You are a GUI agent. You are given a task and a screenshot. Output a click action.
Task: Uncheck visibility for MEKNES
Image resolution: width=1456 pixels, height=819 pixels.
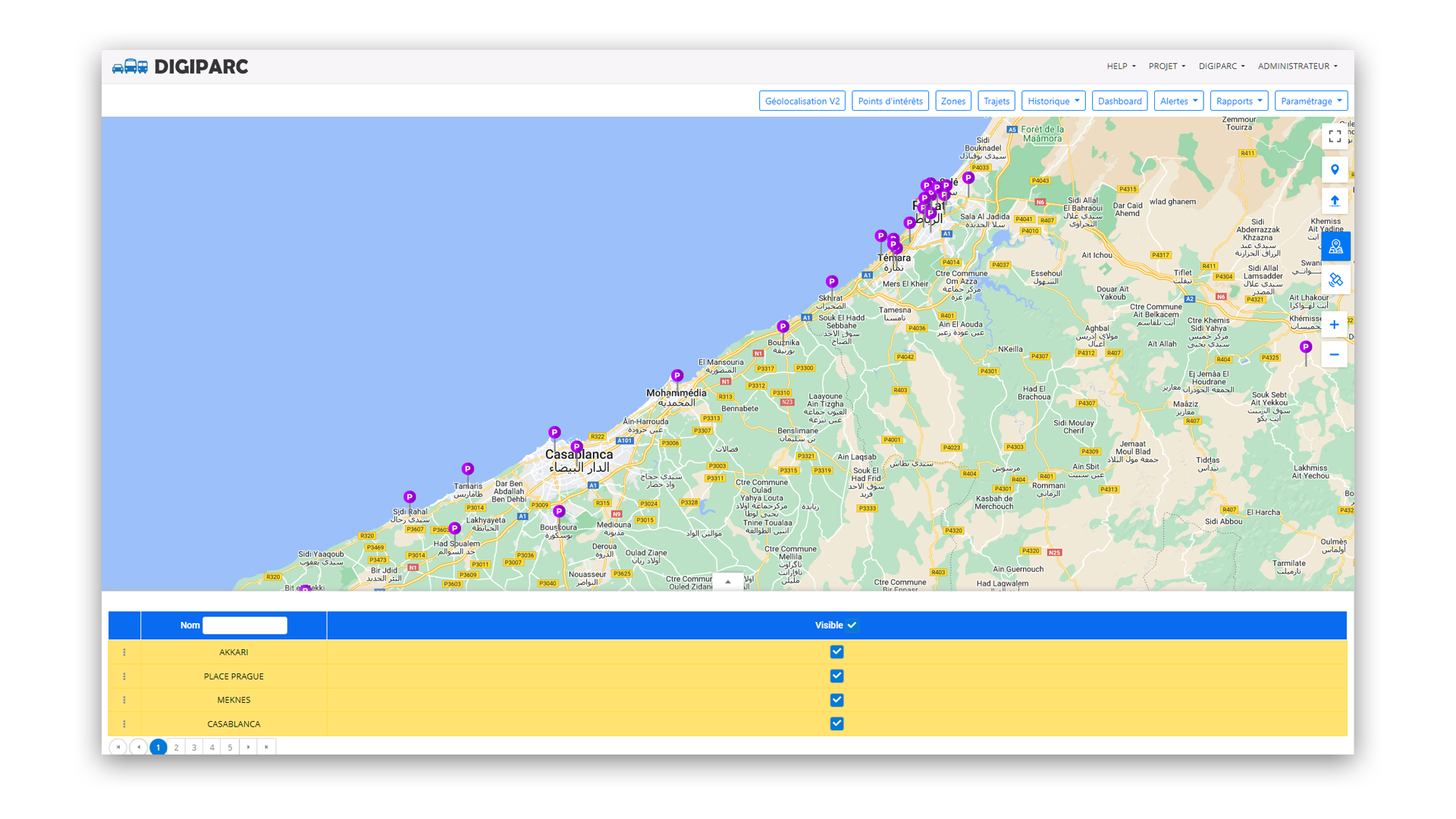[836, 700]
